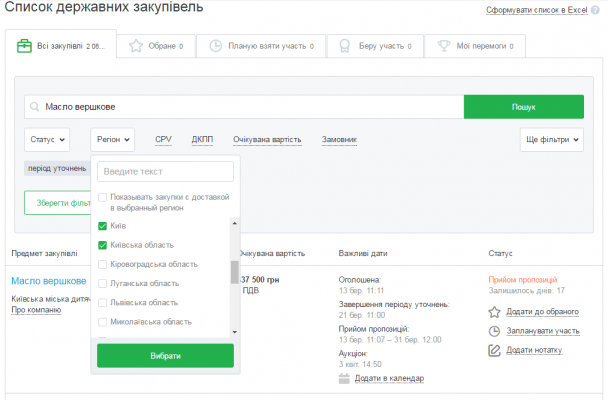608x400 pixels.
Task: Click the star icon in the Обране tab
Action: (x=135, y=46)
